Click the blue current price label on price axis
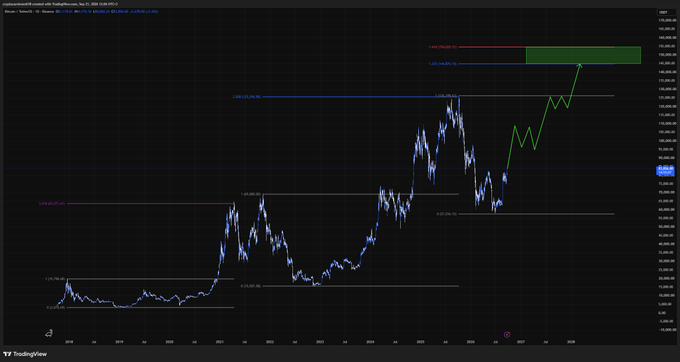 click(665, 170)
